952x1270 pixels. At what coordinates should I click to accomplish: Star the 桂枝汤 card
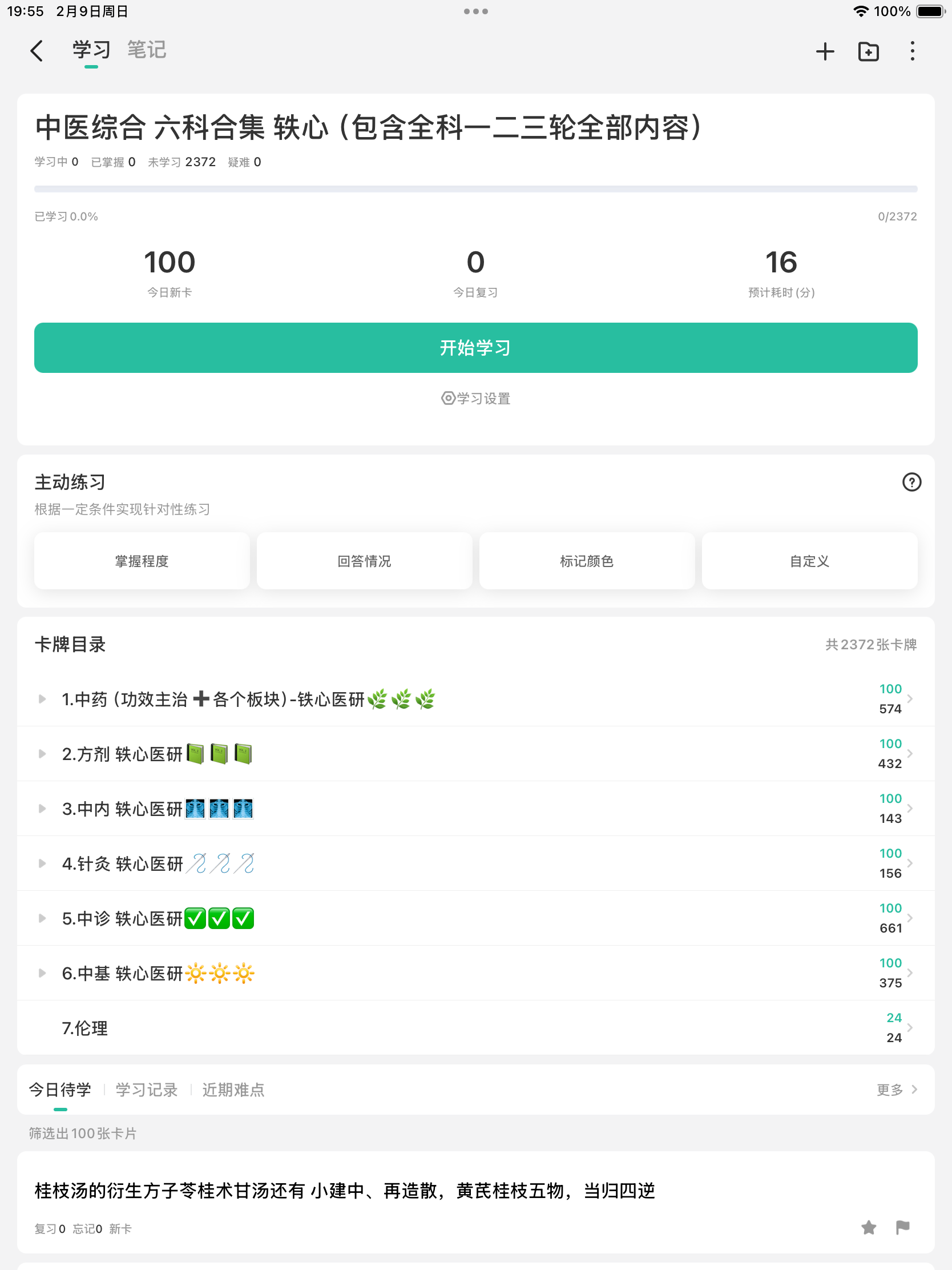click(868, 1227)
